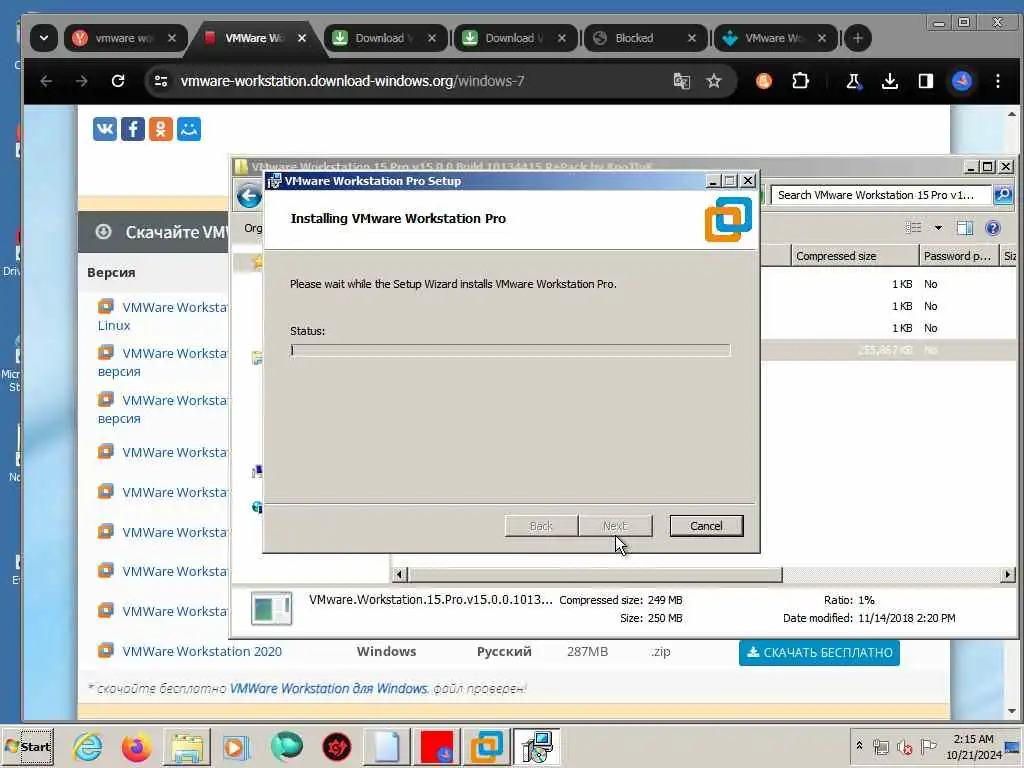Viewport: 1024px width, 768px height.
Task: Cancel the VMware Workstation Pro installation
Action: [706, 526]
